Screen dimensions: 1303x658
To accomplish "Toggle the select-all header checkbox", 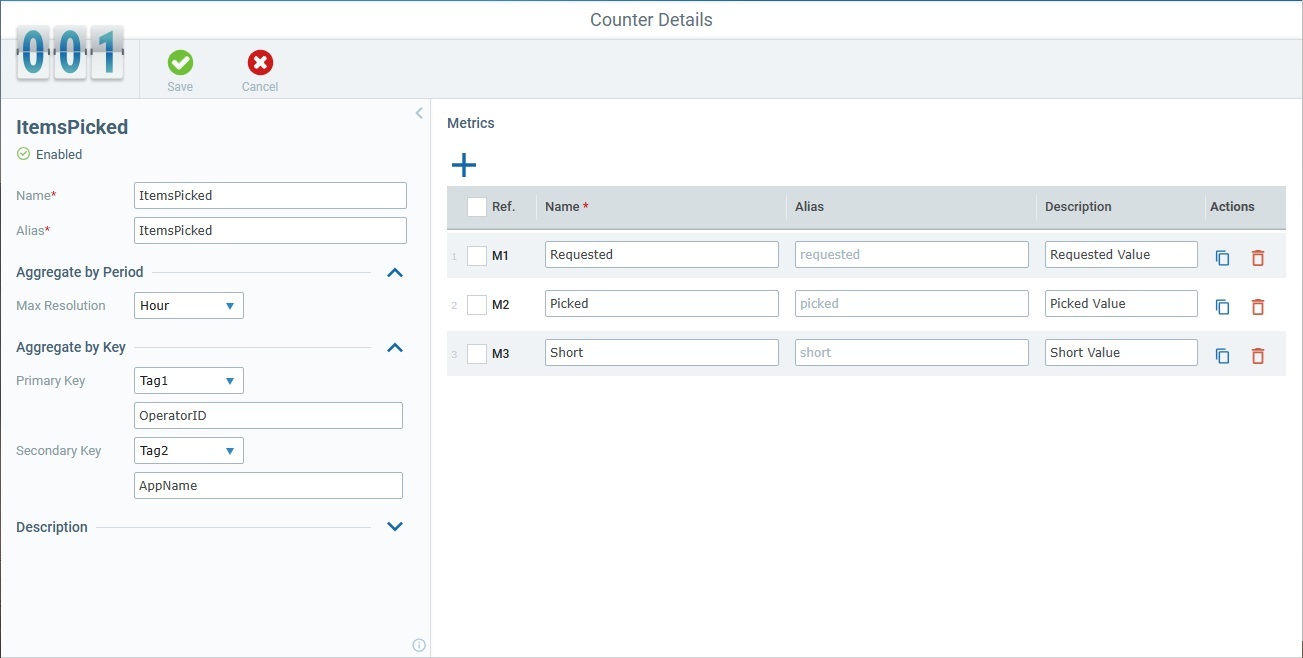I will (477, 207).
